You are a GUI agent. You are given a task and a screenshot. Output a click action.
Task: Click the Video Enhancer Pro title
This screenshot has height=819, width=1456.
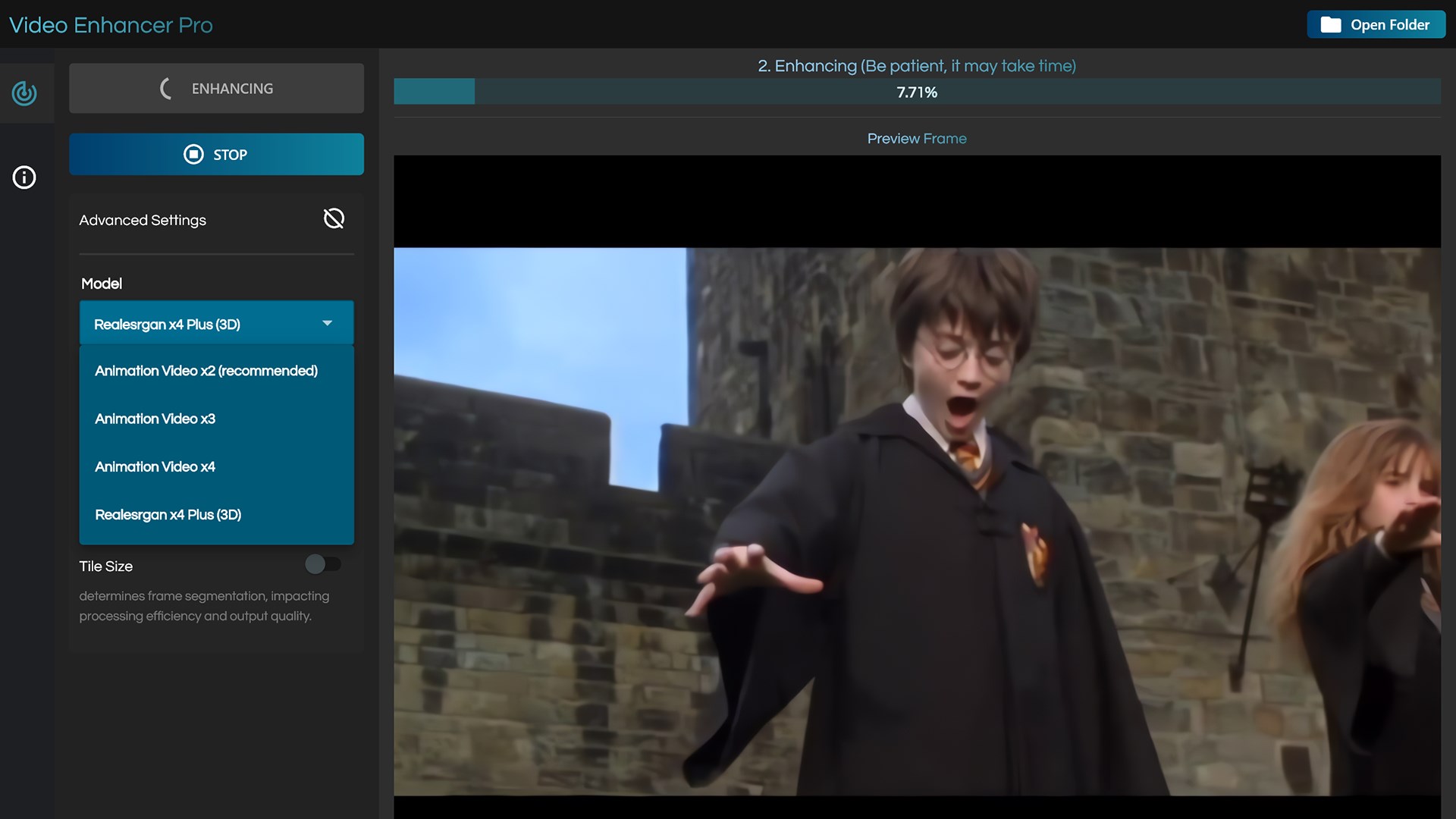111,25
